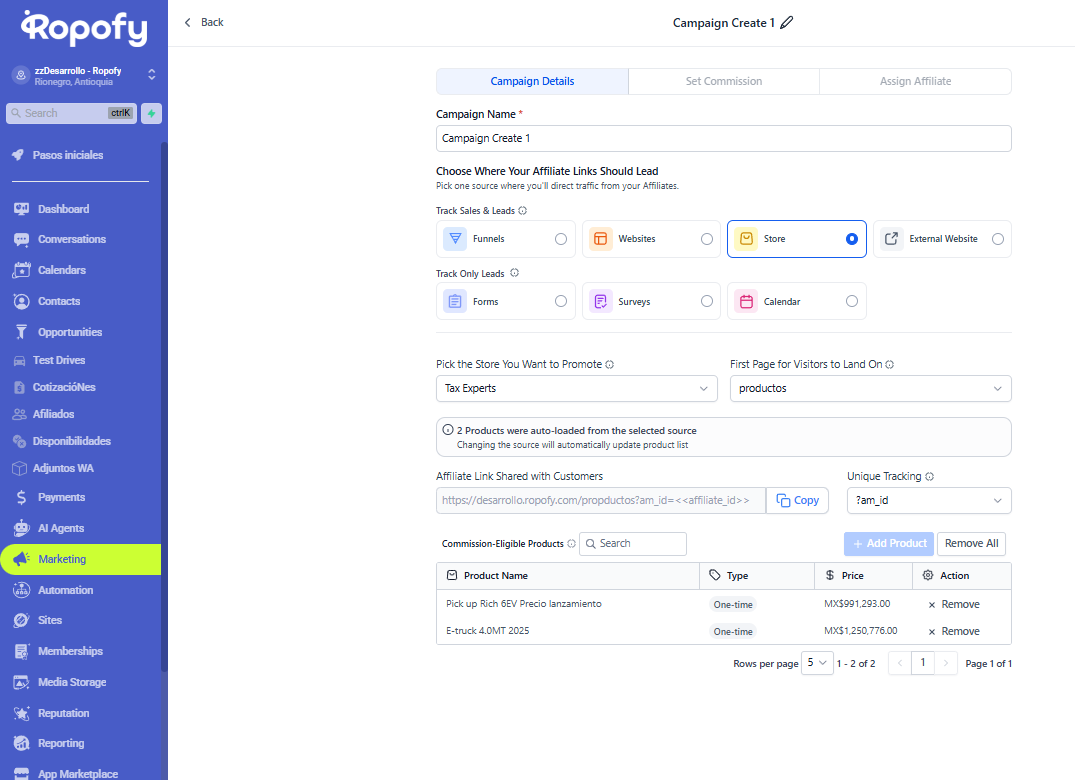The width and height of the screenshot is (1075, 780).
Task: Switch to the Set Commission tab
Action: click(723, 81)
